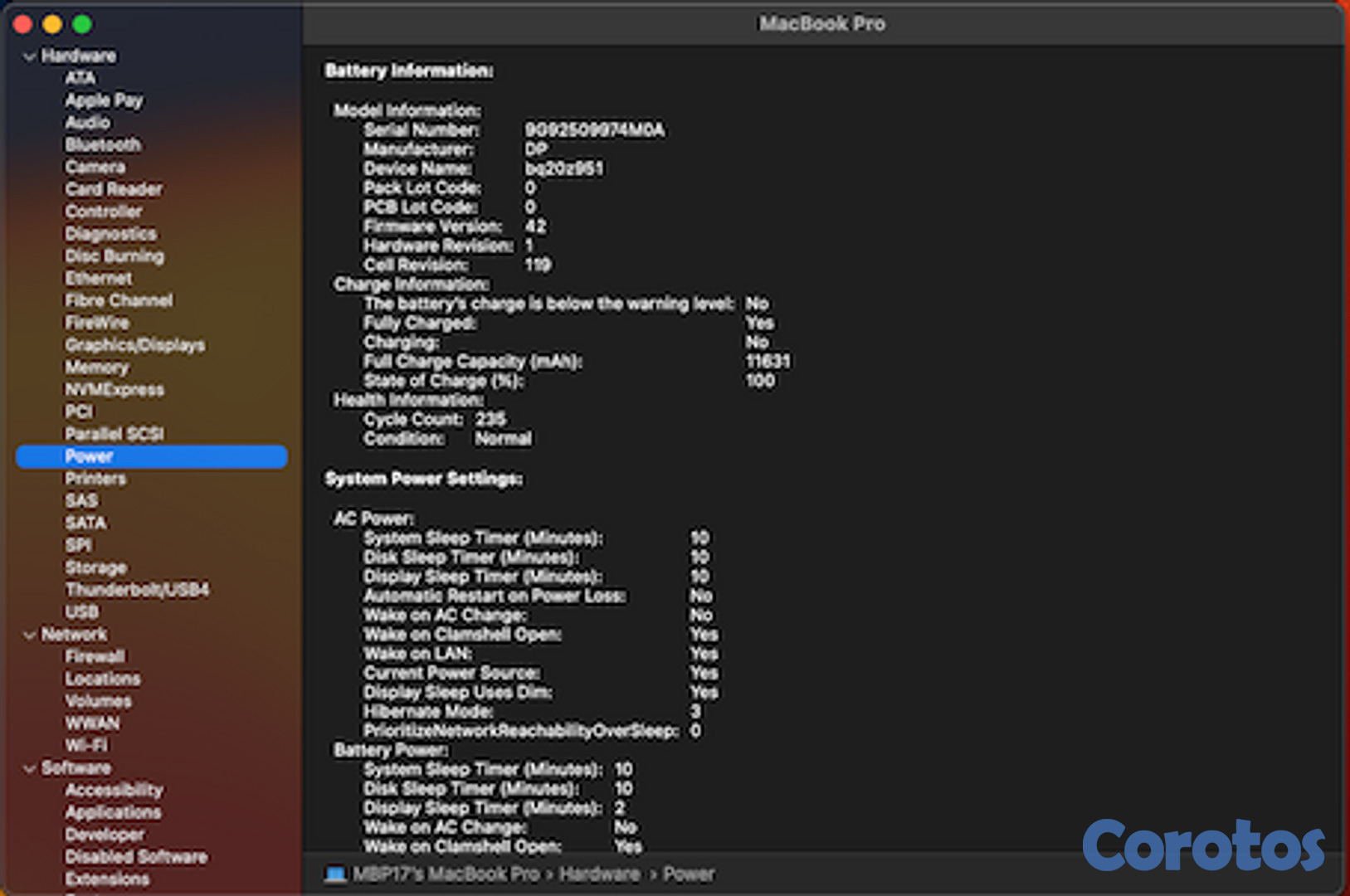Select Applications under Software
This screenshot has height=896, width=1350.
113,812
